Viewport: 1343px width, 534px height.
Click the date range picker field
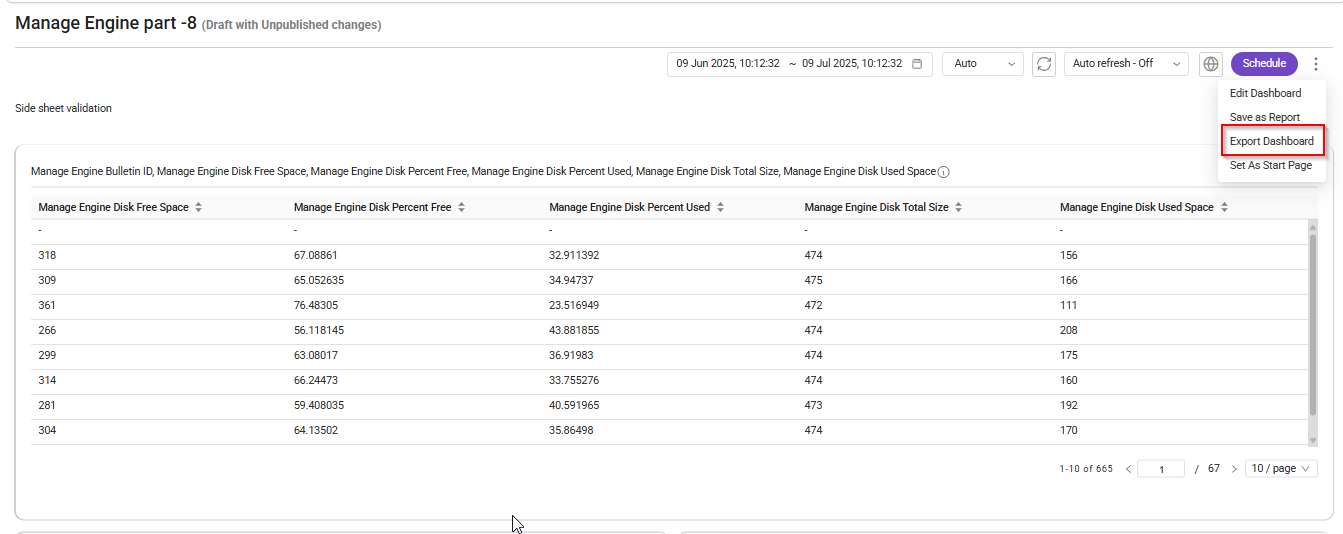pyautogui.click(x=800, y=64)
